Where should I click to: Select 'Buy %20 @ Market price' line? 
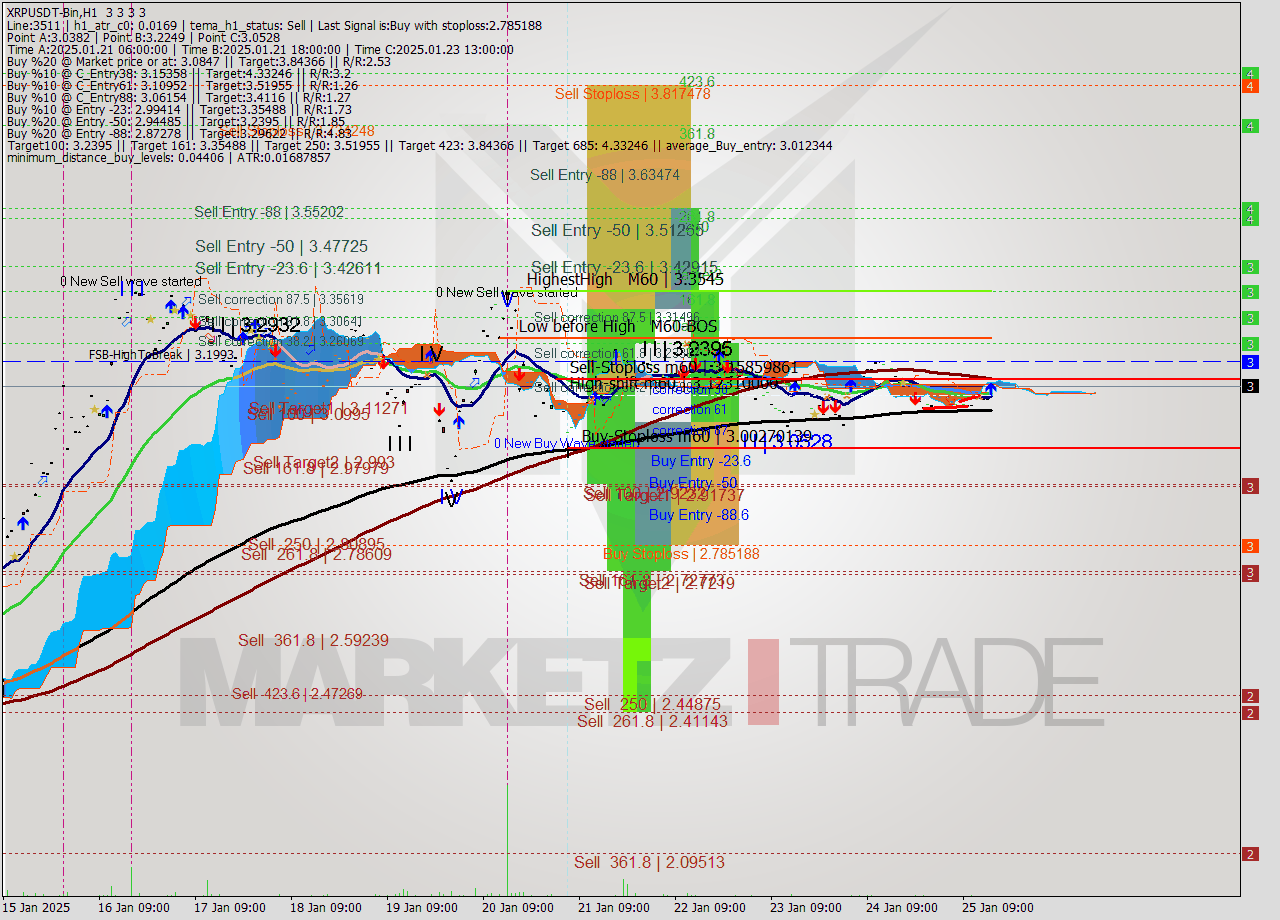pos(198,61)
